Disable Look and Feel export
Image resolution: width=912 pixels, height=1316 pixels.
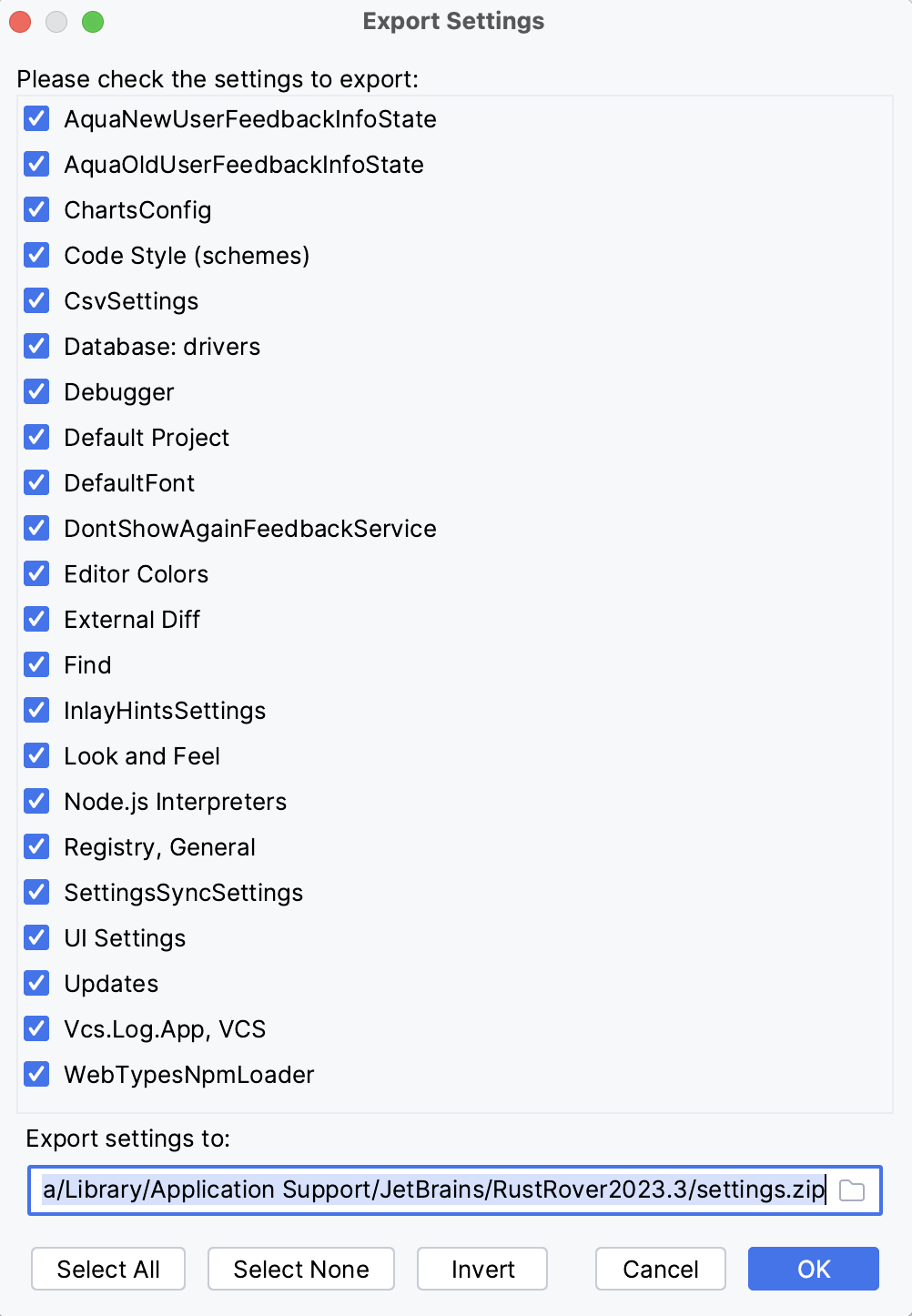pyautogui.click(x=36, y=755)
